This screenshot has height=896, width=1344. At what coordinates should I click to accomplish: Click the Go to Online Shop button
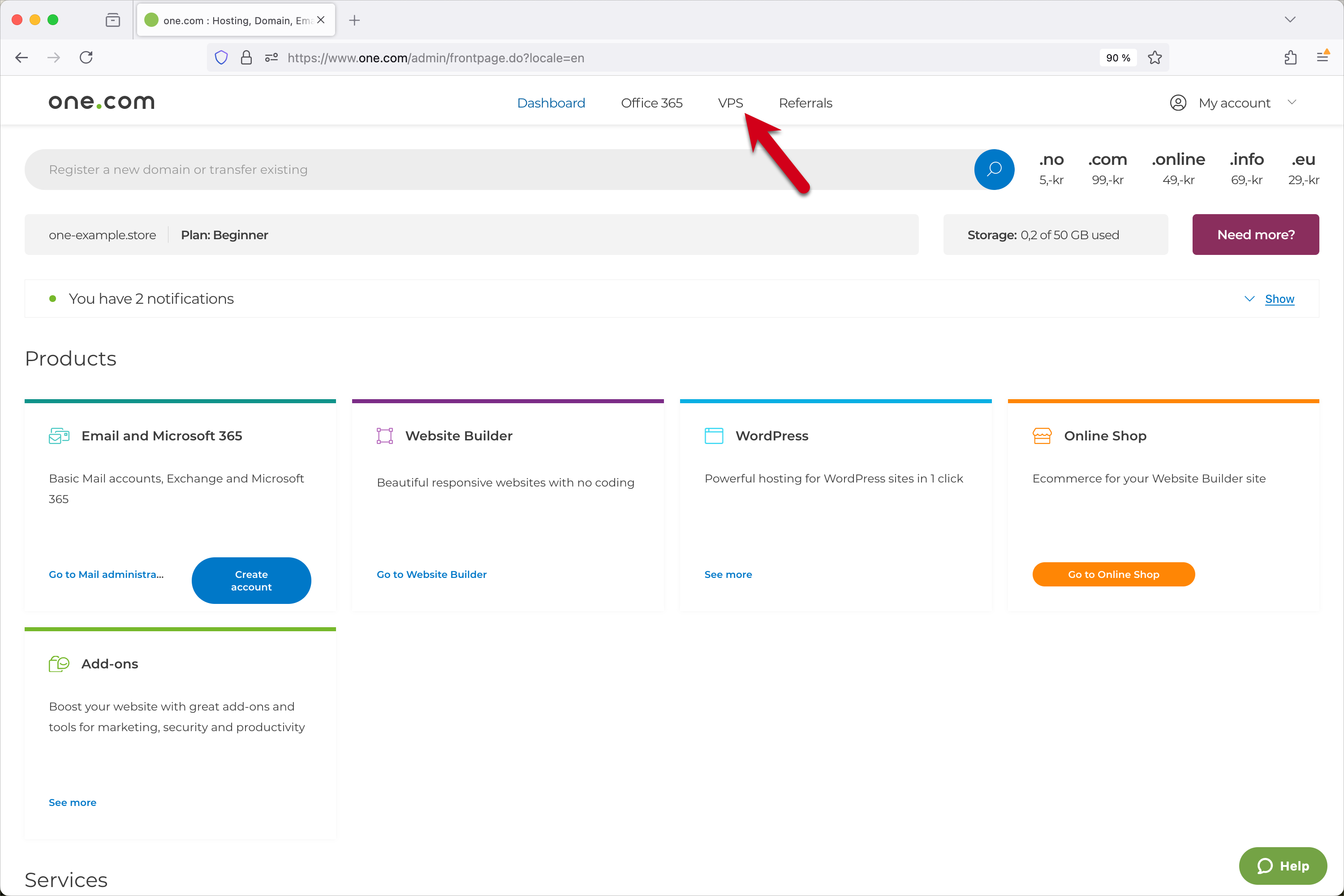1113,574
